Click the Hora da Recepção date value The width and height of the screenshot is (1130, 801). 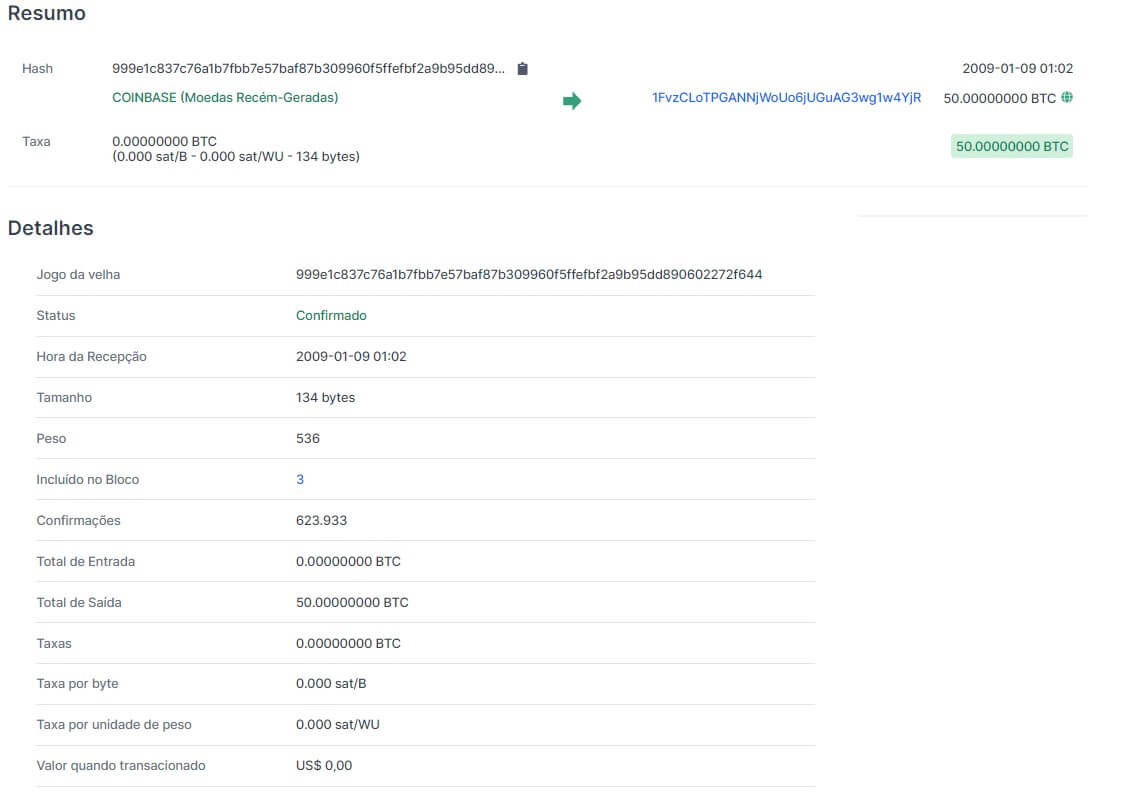tap(351, 357)
